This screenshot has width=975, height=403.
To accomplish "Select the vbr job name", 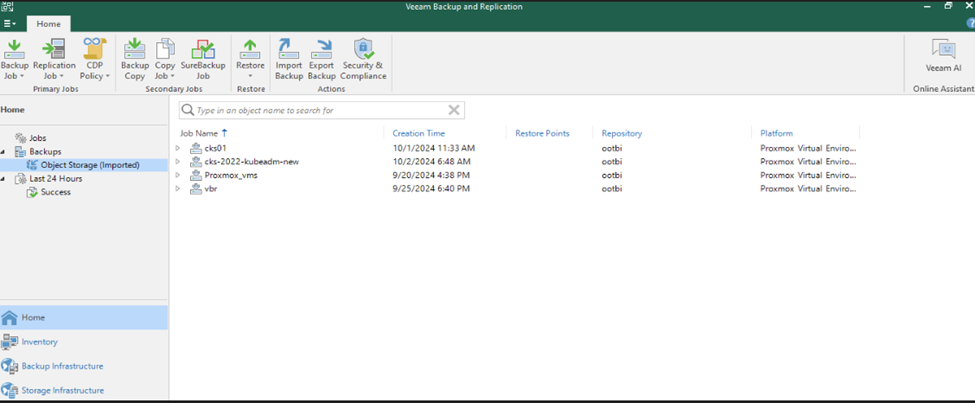I will coord(211,188).
